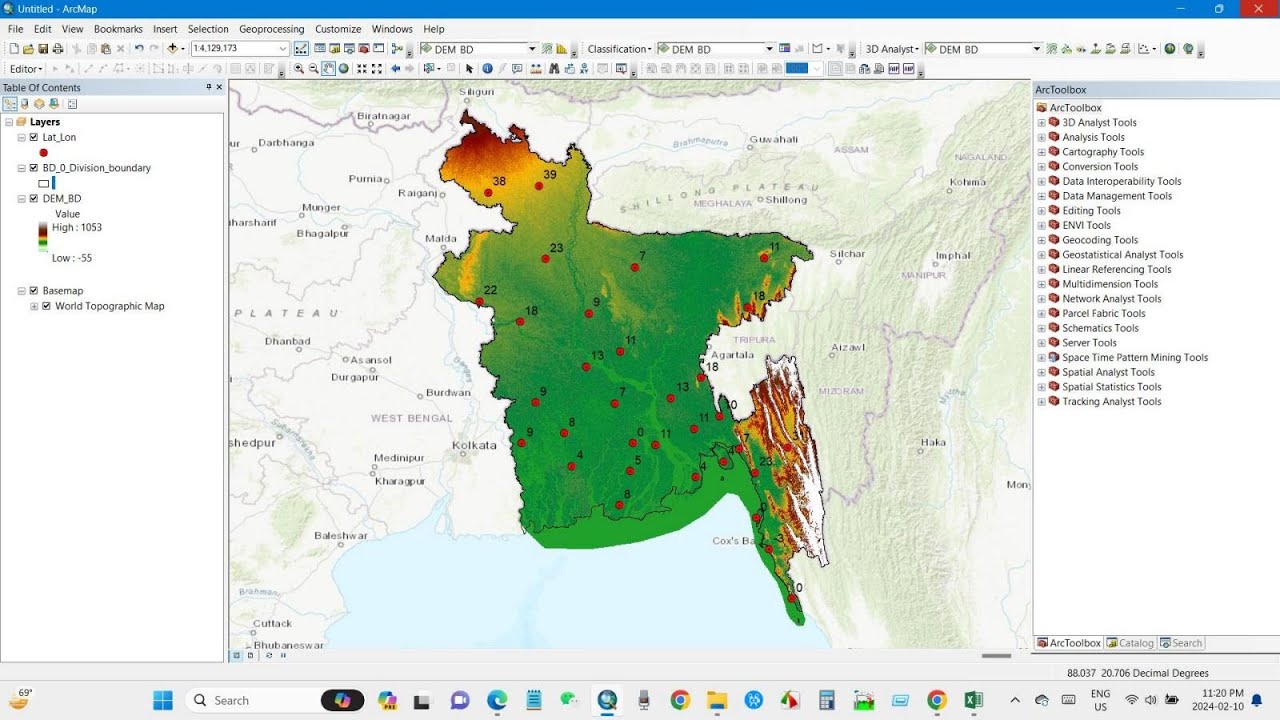1280x720 pixels.
Task: Collapse the Layers data frame
Action: tap(9, 122)
